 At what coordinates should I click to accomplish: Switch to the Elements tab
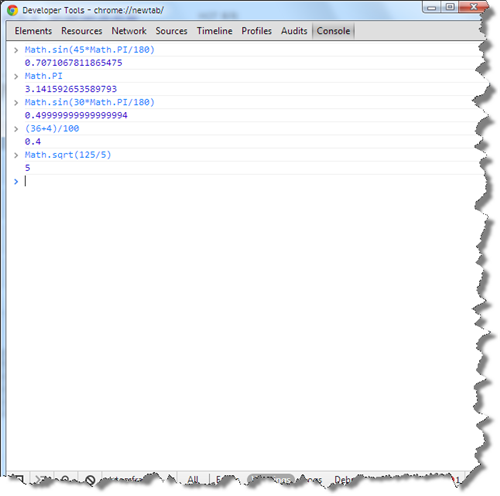pos(33,31)
